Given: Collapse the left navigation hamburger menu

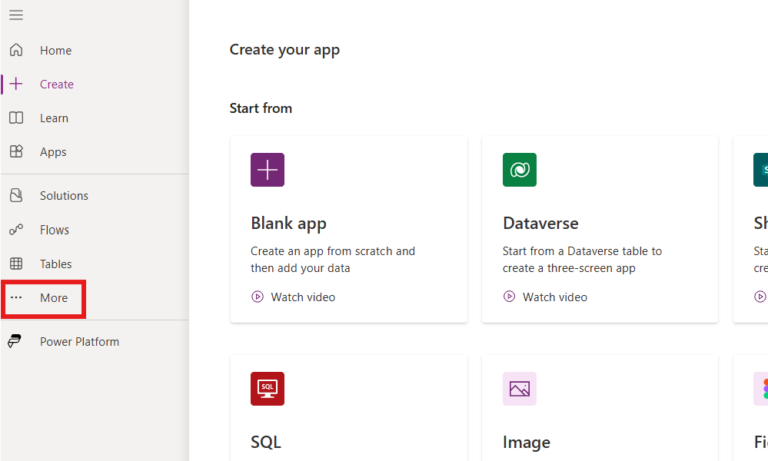Looking at the screenshot, I should click(16, 15).
